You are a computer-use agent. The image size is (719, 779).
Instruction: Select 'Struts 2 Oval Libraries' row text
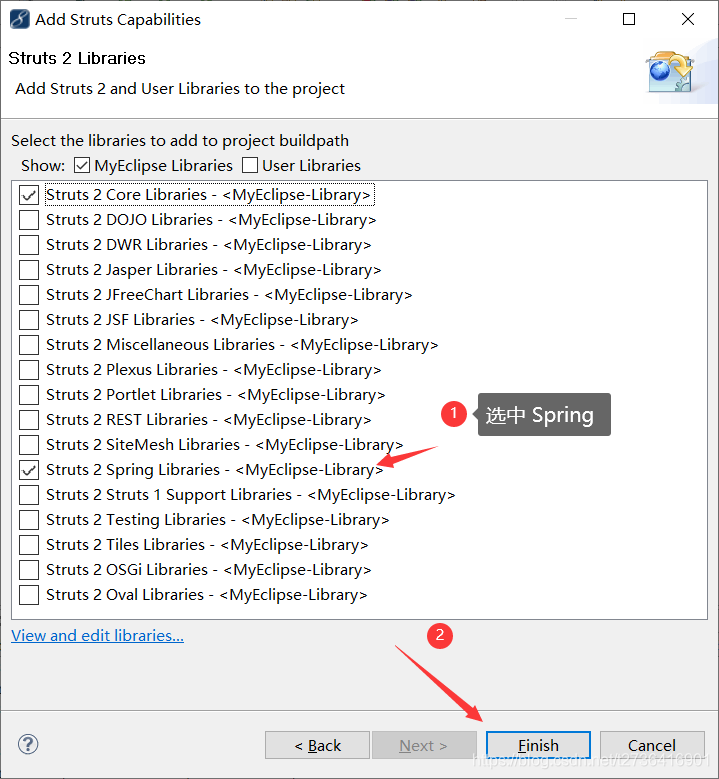tap(207, 595)
